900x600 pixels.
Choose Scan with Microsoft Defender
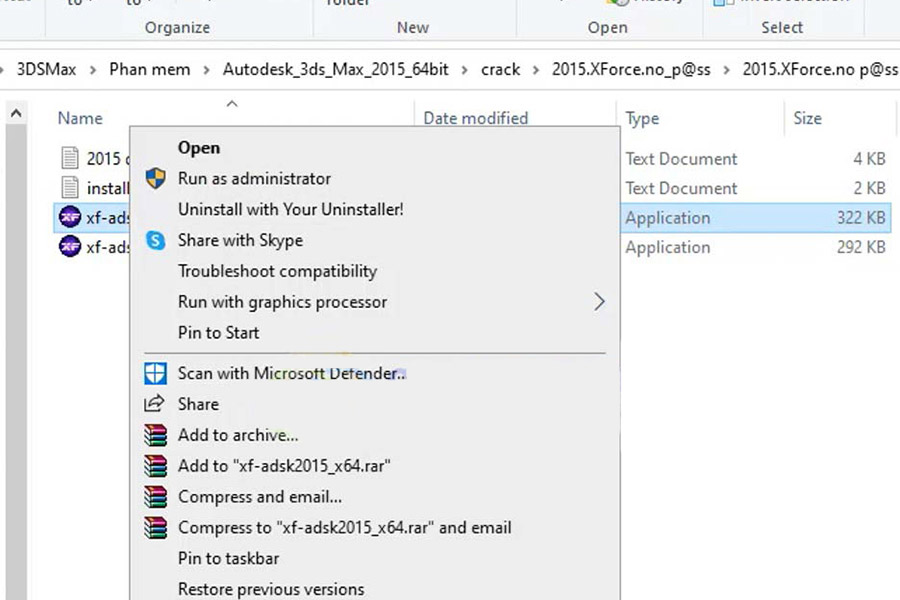[x=292, y=373]
